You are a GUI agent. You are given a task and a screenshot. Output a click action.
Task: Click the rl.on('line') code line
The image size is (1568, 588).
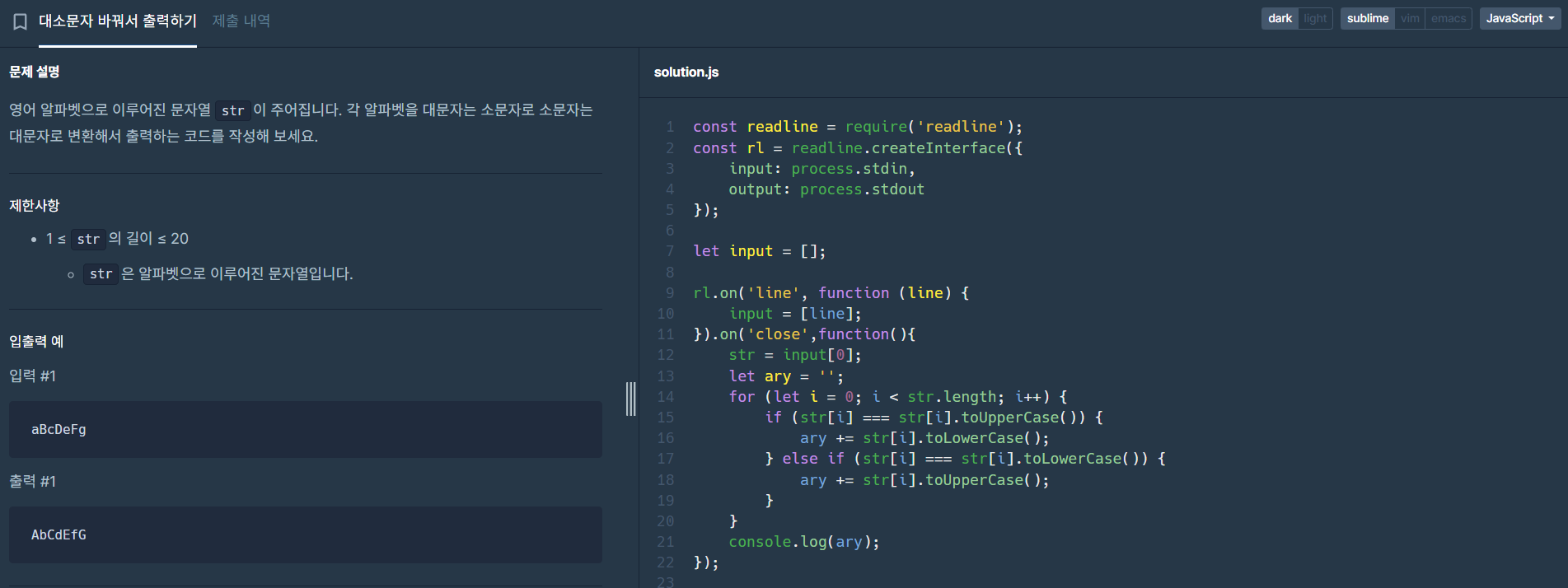pos(831,293)
